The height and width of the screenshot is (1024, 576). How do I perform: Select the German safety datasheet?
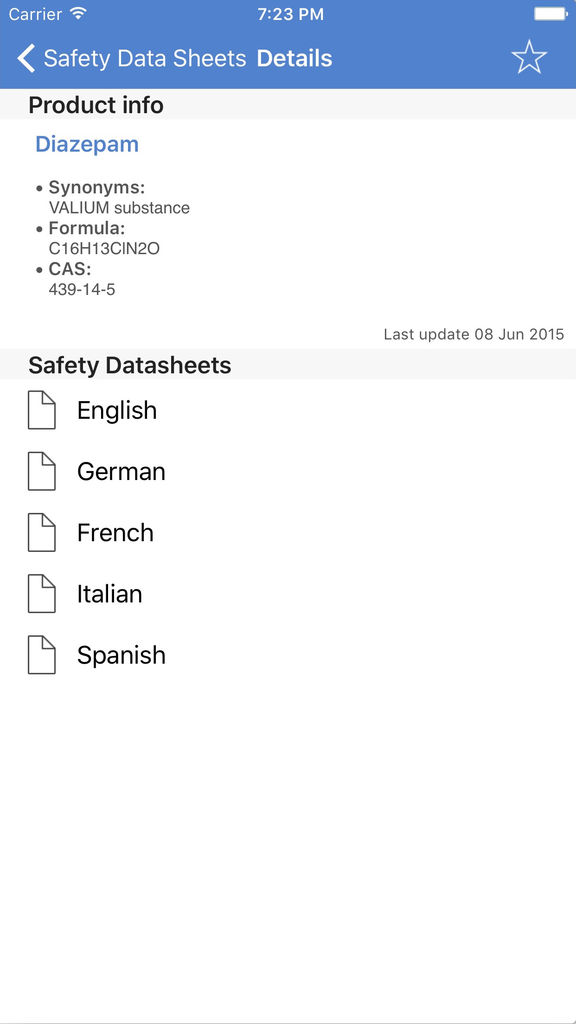click(x=288, y=471)
